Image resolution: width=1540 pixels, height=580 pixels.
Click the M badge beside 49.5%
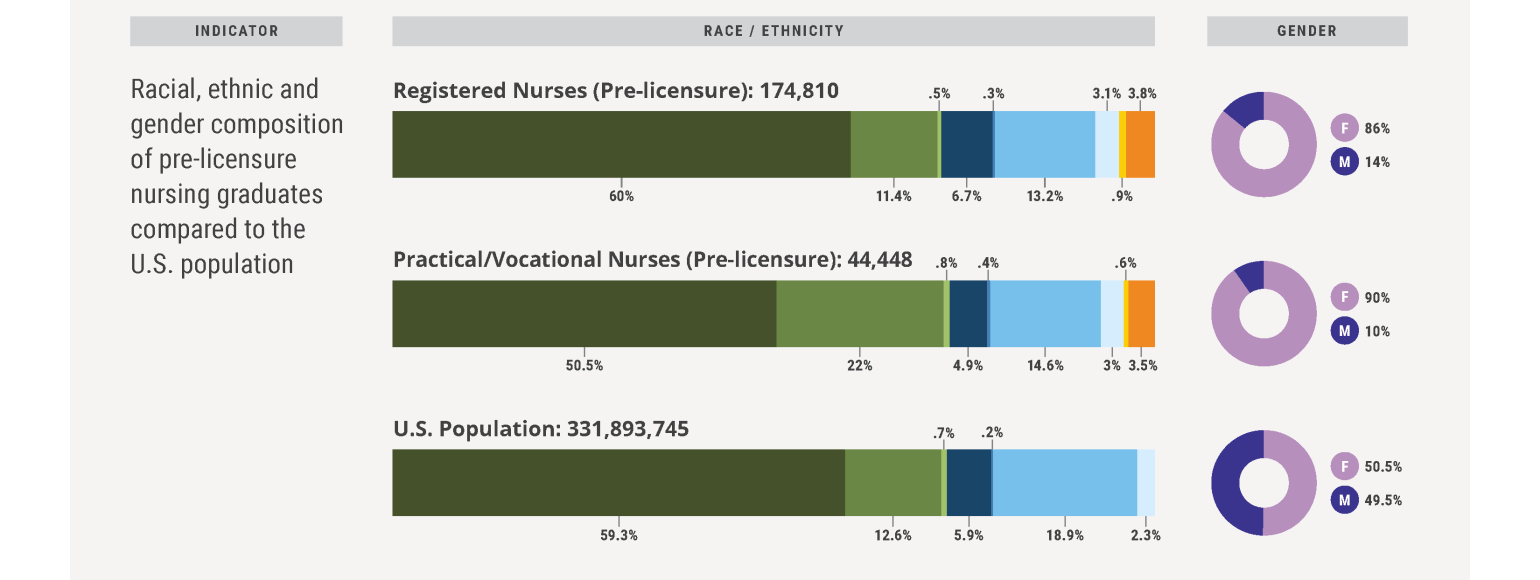tap(1344, 499)
